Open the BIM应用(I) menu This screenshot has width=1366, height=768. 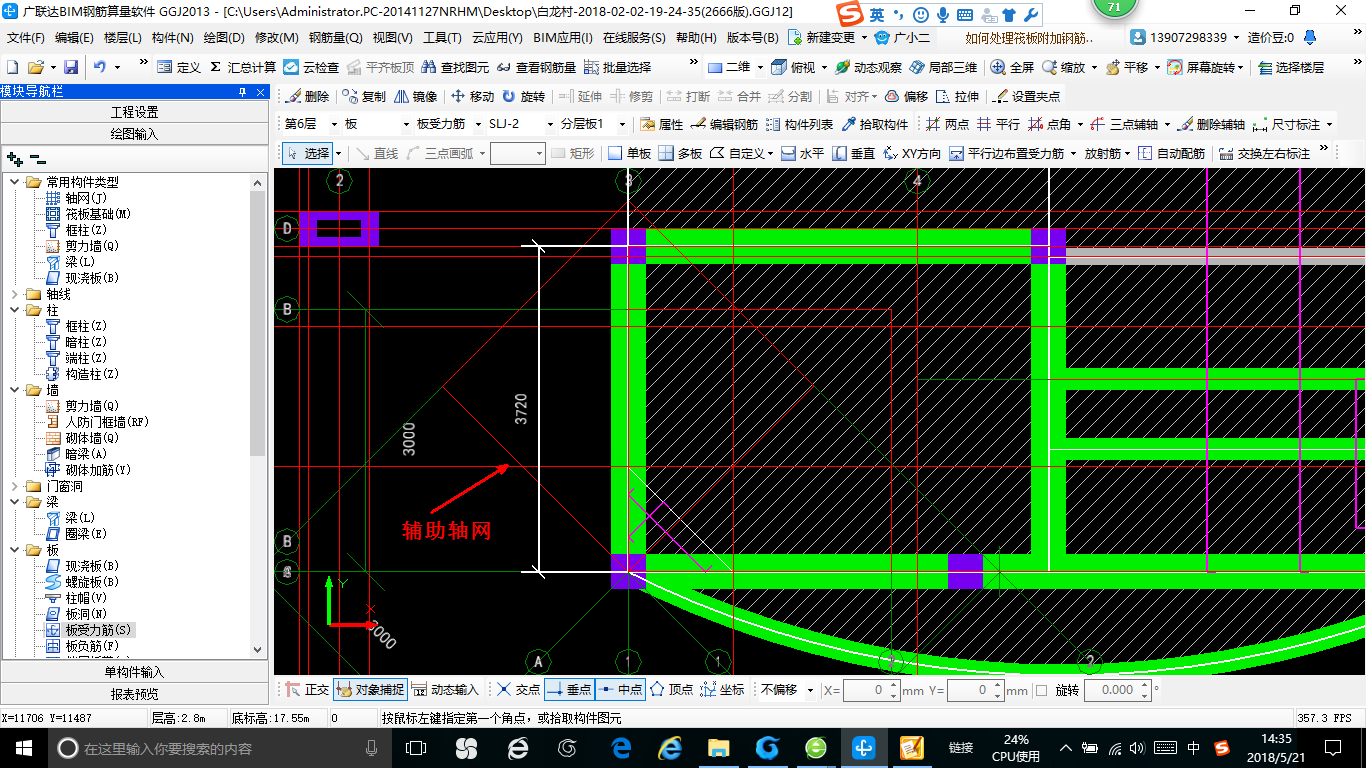tap(563, 38)
